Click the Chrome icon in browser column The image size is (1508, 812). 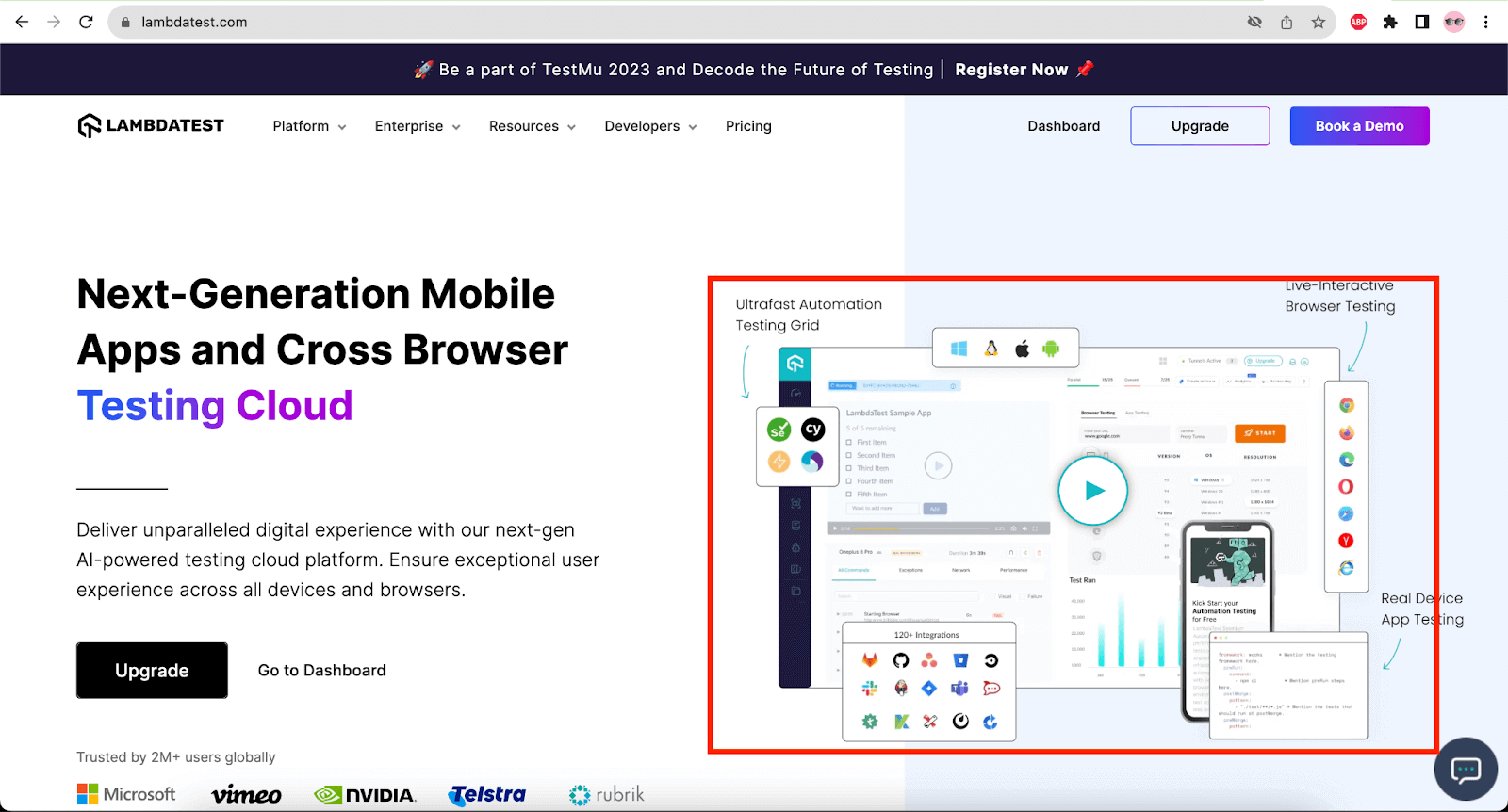coord(1347,405)
